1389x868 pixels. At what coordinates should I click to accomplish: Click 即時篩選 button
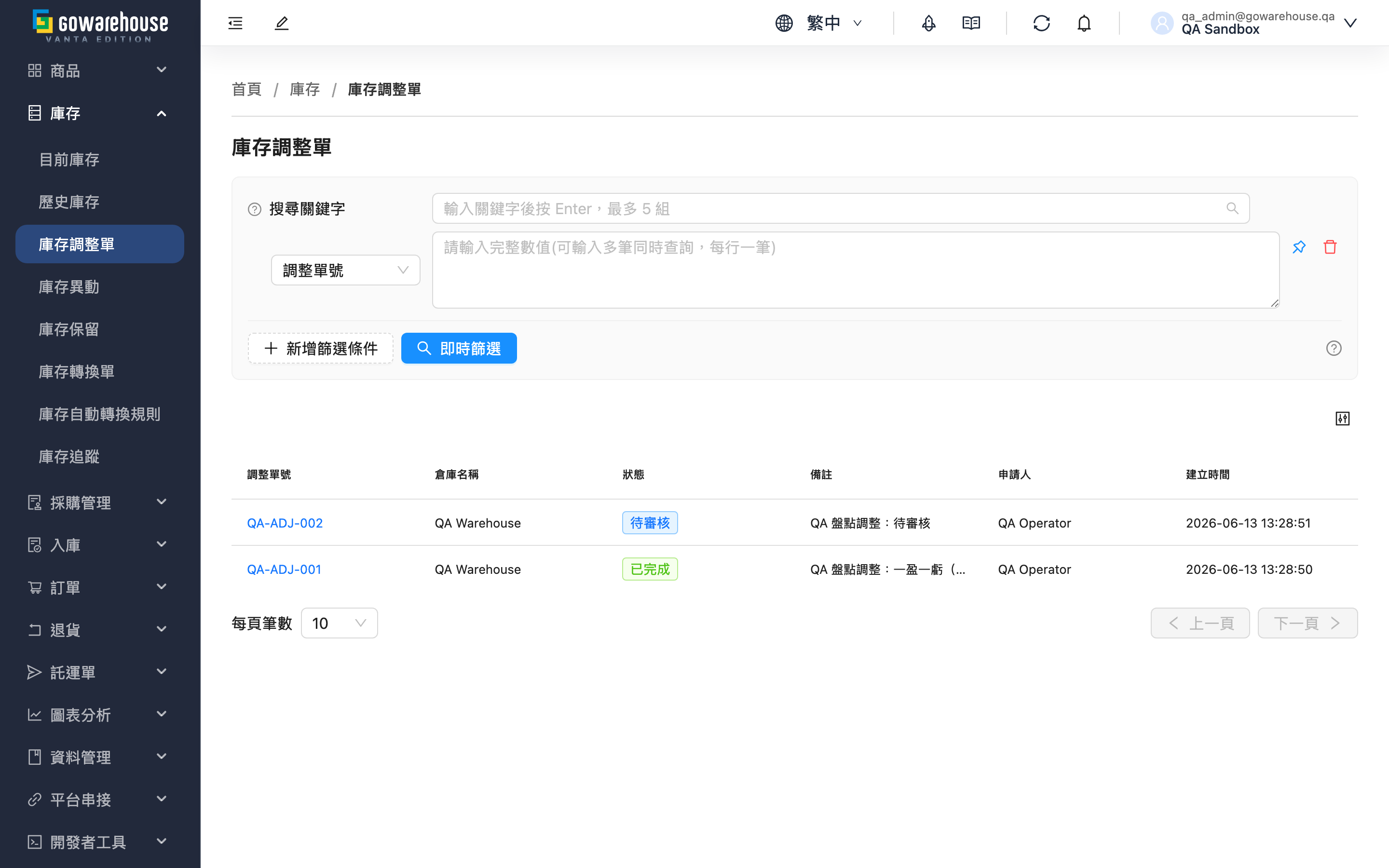(x=459, y=349)
